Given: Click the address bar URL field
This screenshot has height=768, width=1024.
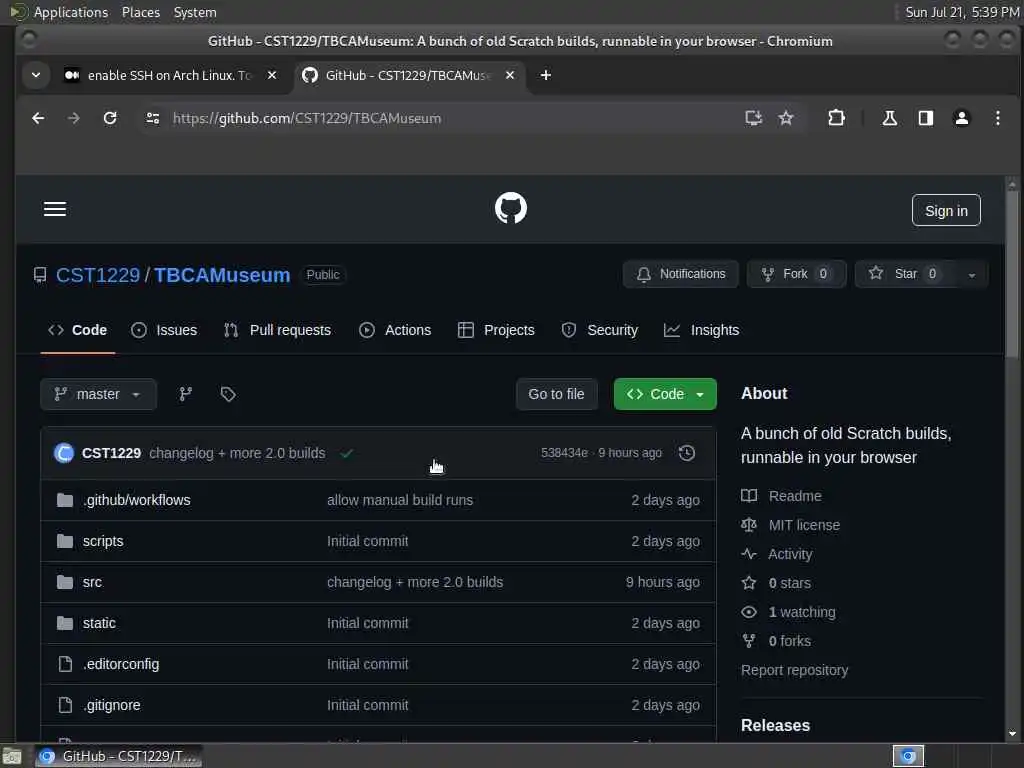Looking at the screenshot, I should click(451, 118).
